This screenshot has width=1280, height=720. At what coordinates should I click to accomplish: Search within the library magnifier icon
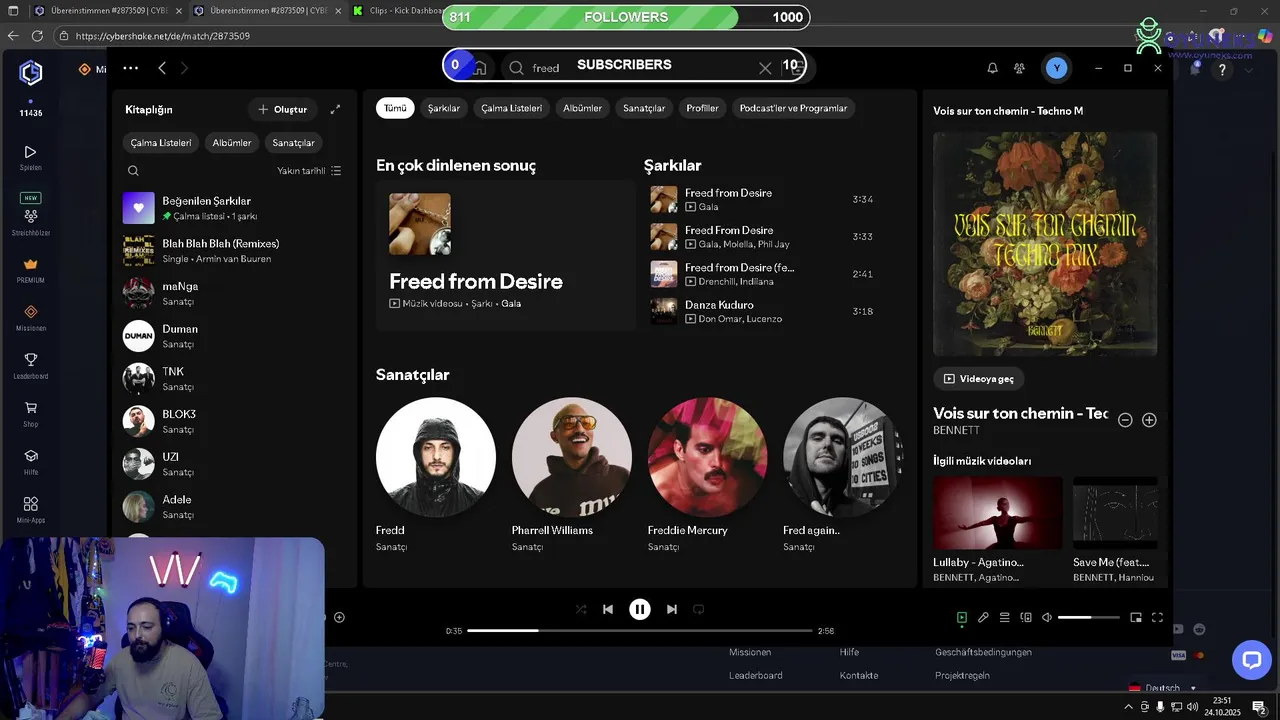coord(133,171)
